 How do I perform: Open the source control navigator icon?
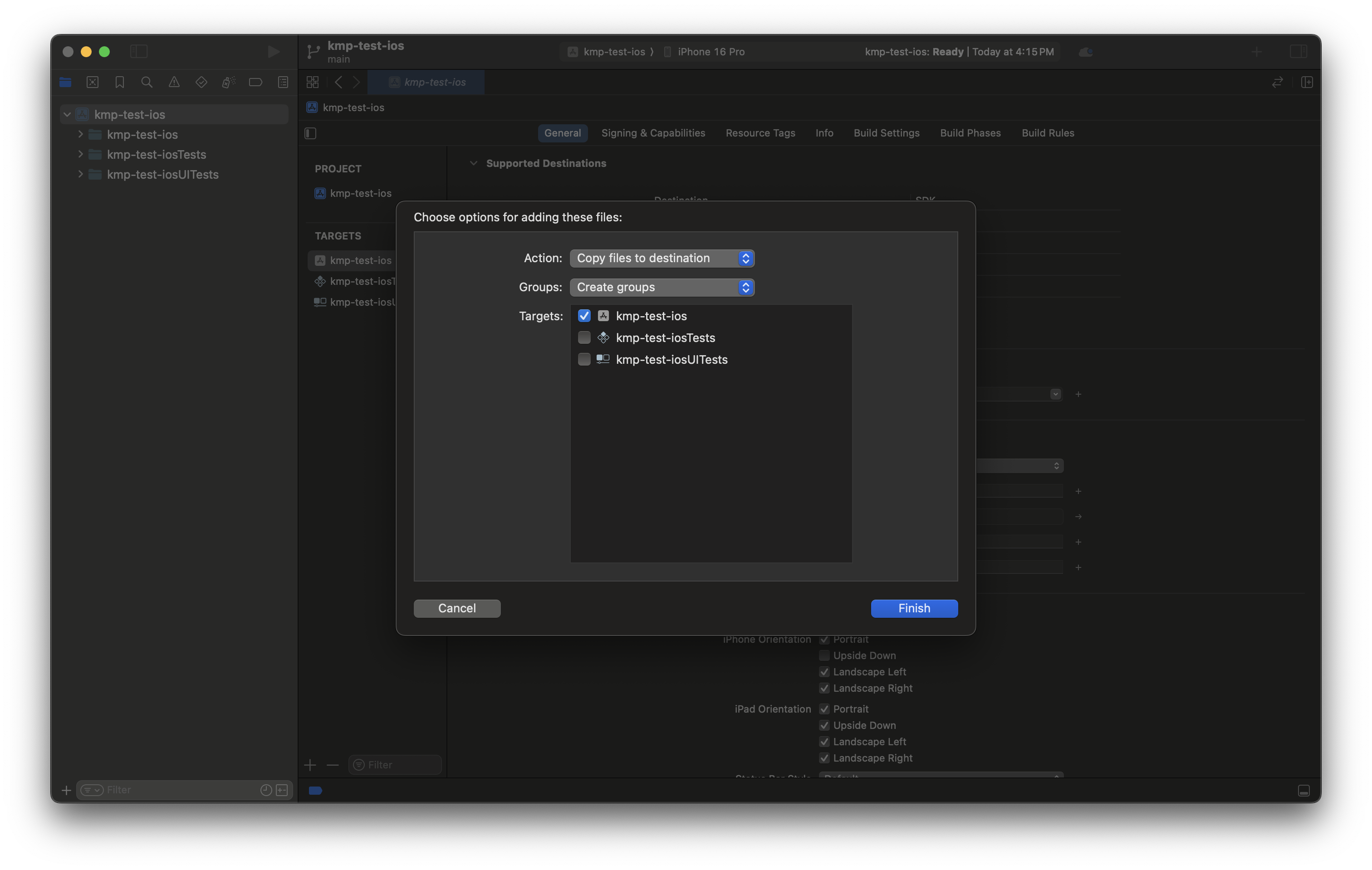coord(92,82)
